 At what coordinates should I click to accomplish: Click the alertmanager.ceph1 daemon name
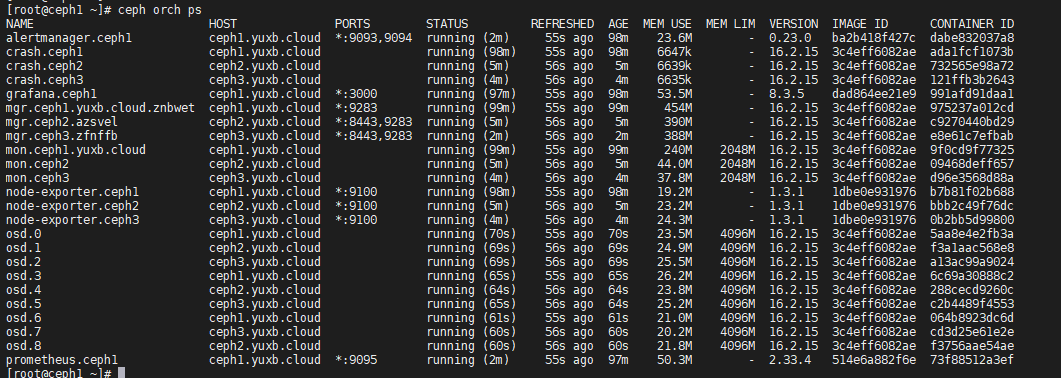[x=69, y=38]
